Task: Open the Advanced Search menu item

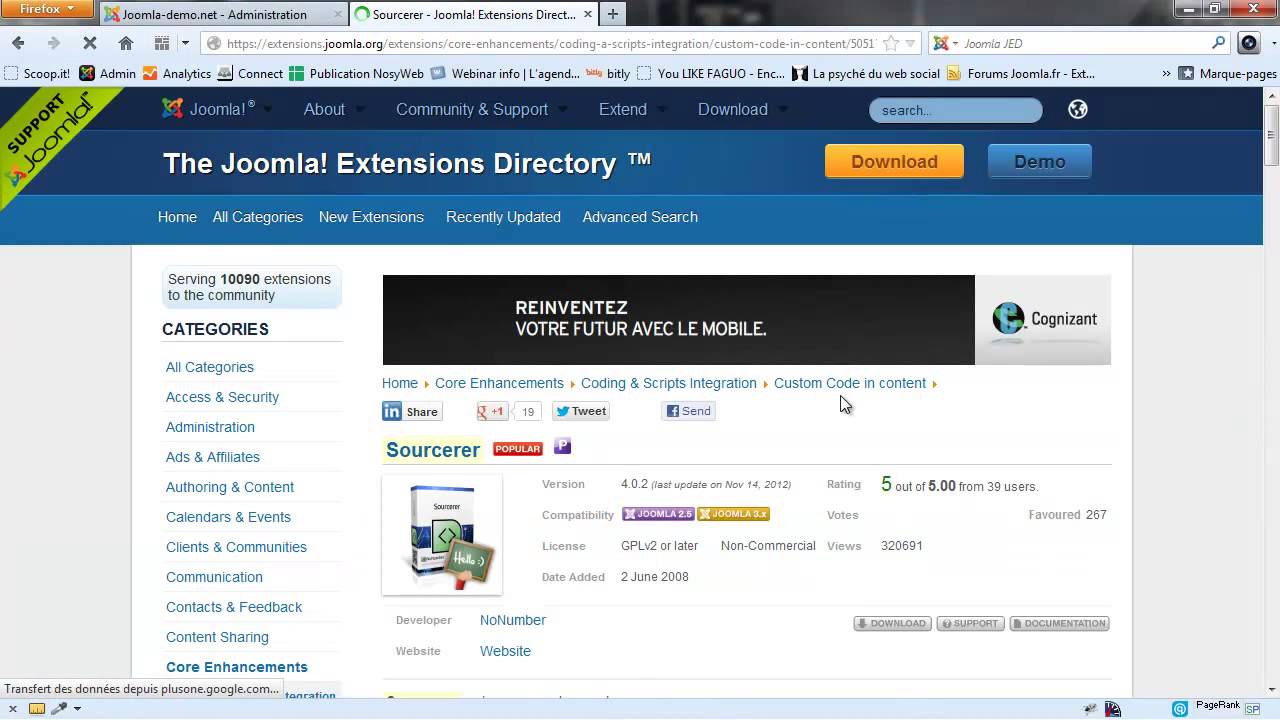Action: pyautogui.click(x=640, y=217)
